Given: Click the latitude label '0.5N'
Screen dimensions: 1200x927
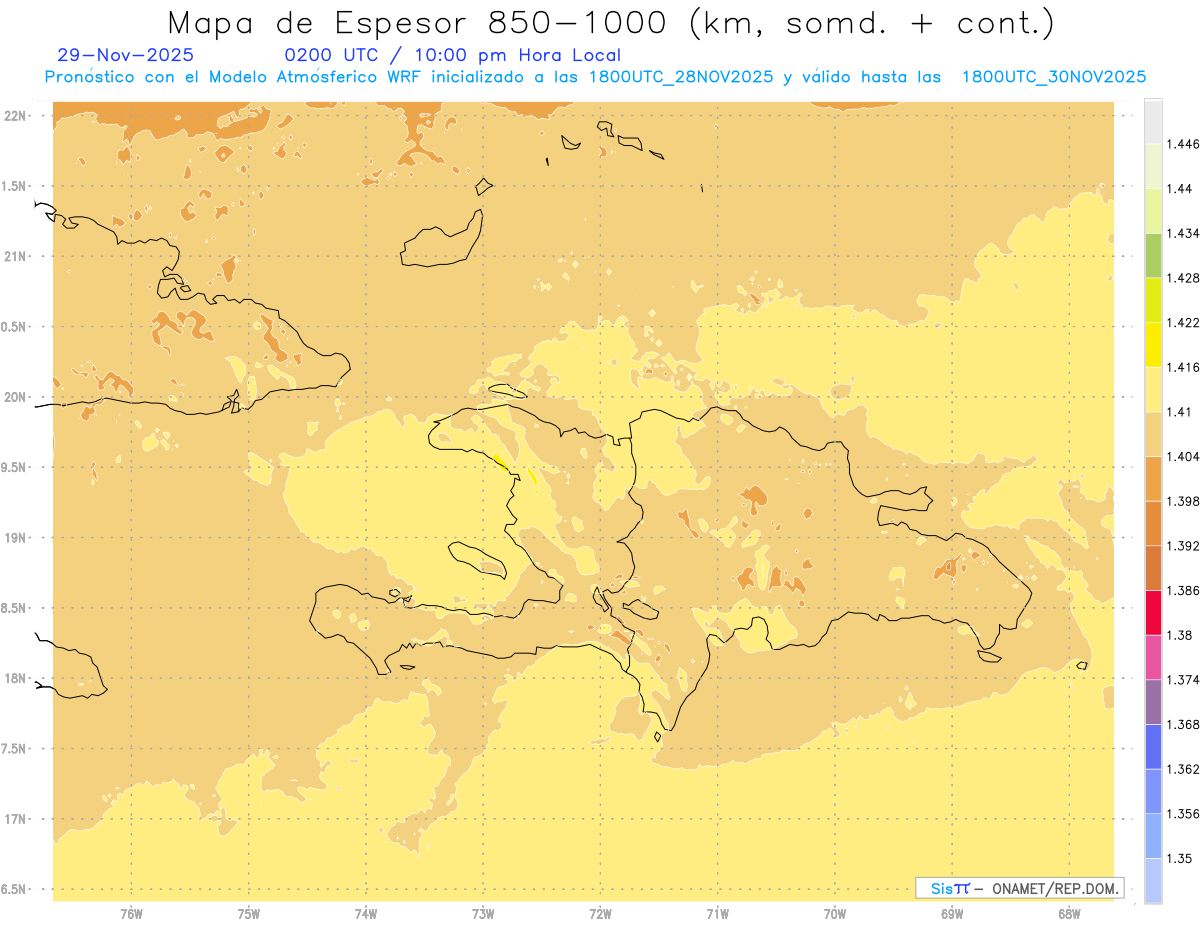Looking at the screenshot, I should [15, 327].
